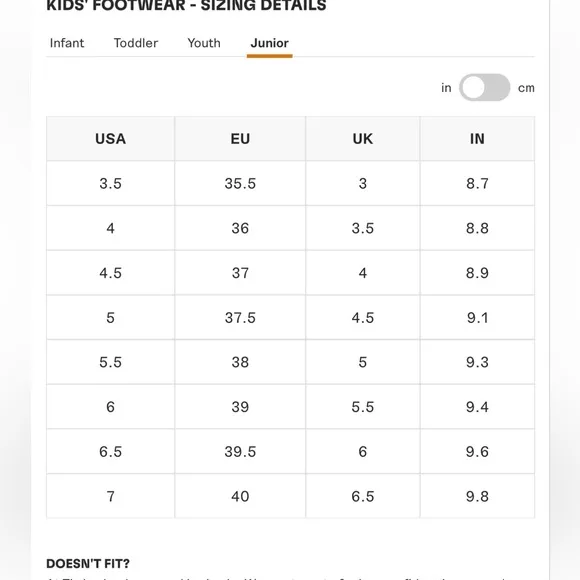This screenshot has width=580, height=580.
Task: Click the UK size 6.5 cell
Action: (x=362, y=496)
